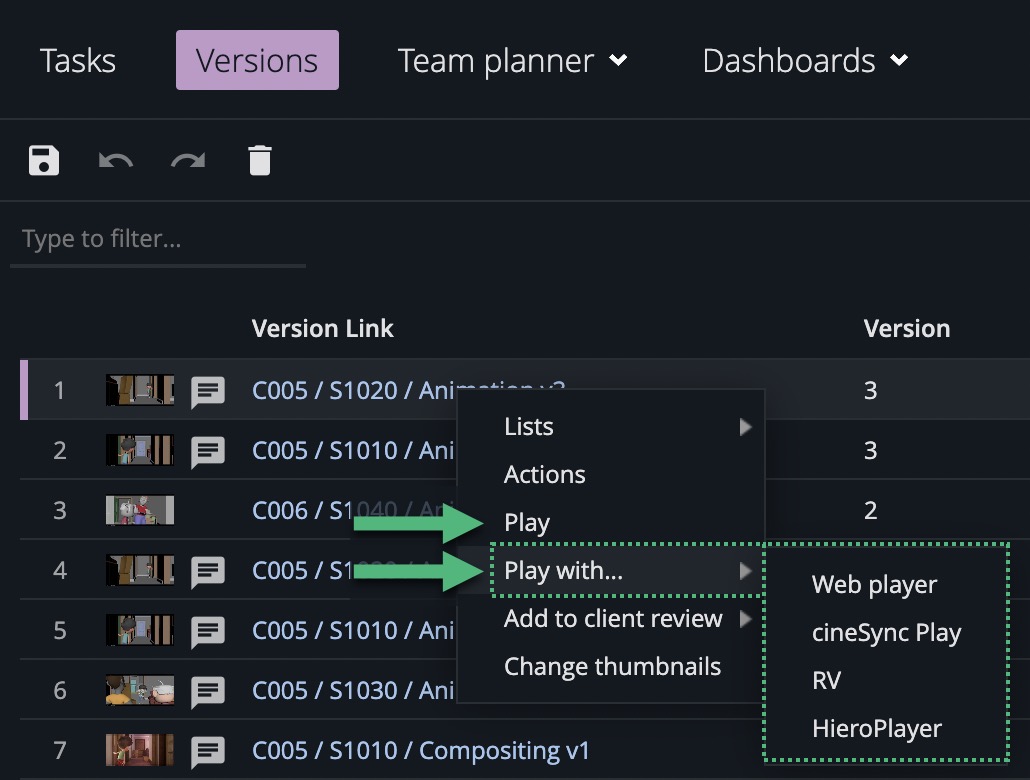Click the note icon beside C005 / S1030
Viewport: 1030px width, 780px height.
[x=208, y=691]
